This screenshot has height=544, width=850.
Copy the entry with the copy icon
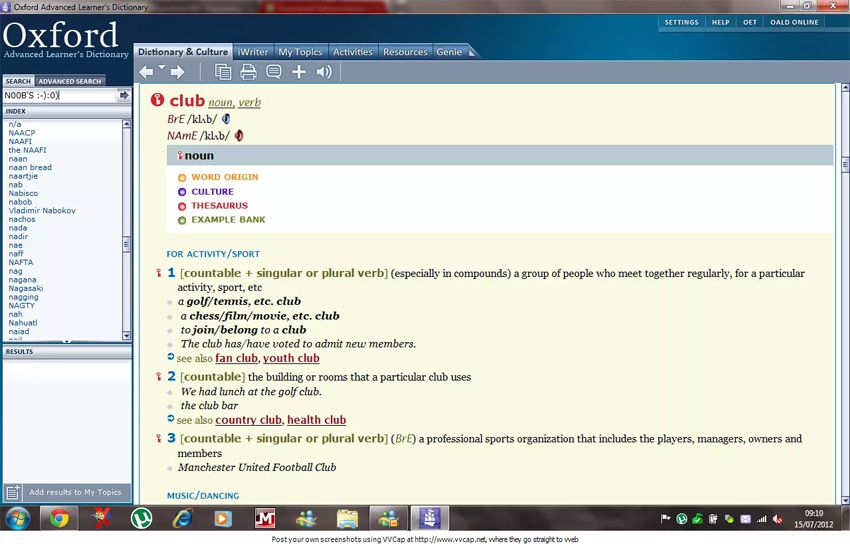coord(222,72)
